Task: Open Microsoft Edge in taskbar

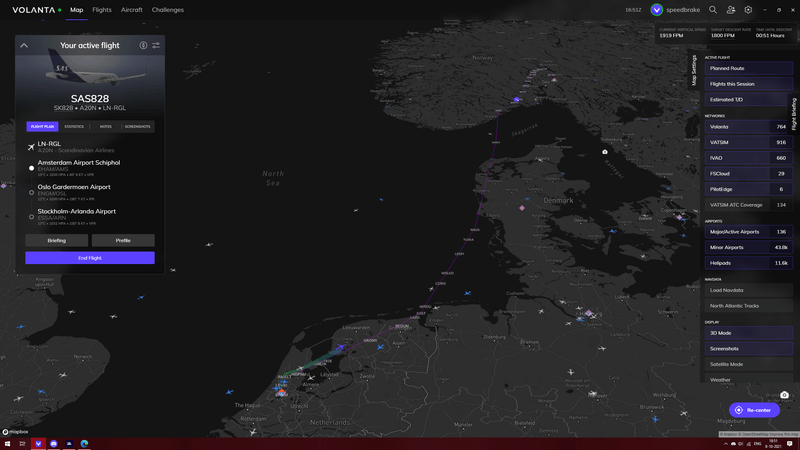Action: point(84,444)
